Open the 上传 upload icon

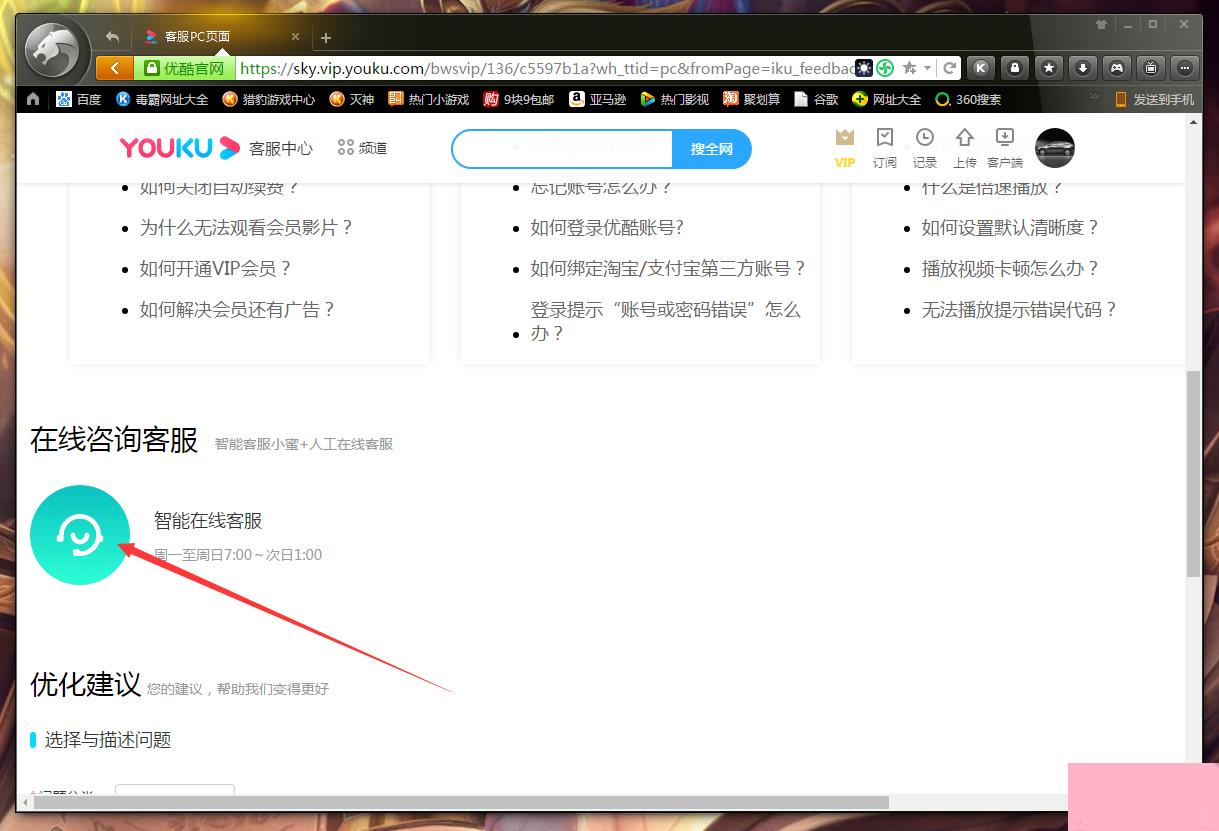click(x=965, y=147)
